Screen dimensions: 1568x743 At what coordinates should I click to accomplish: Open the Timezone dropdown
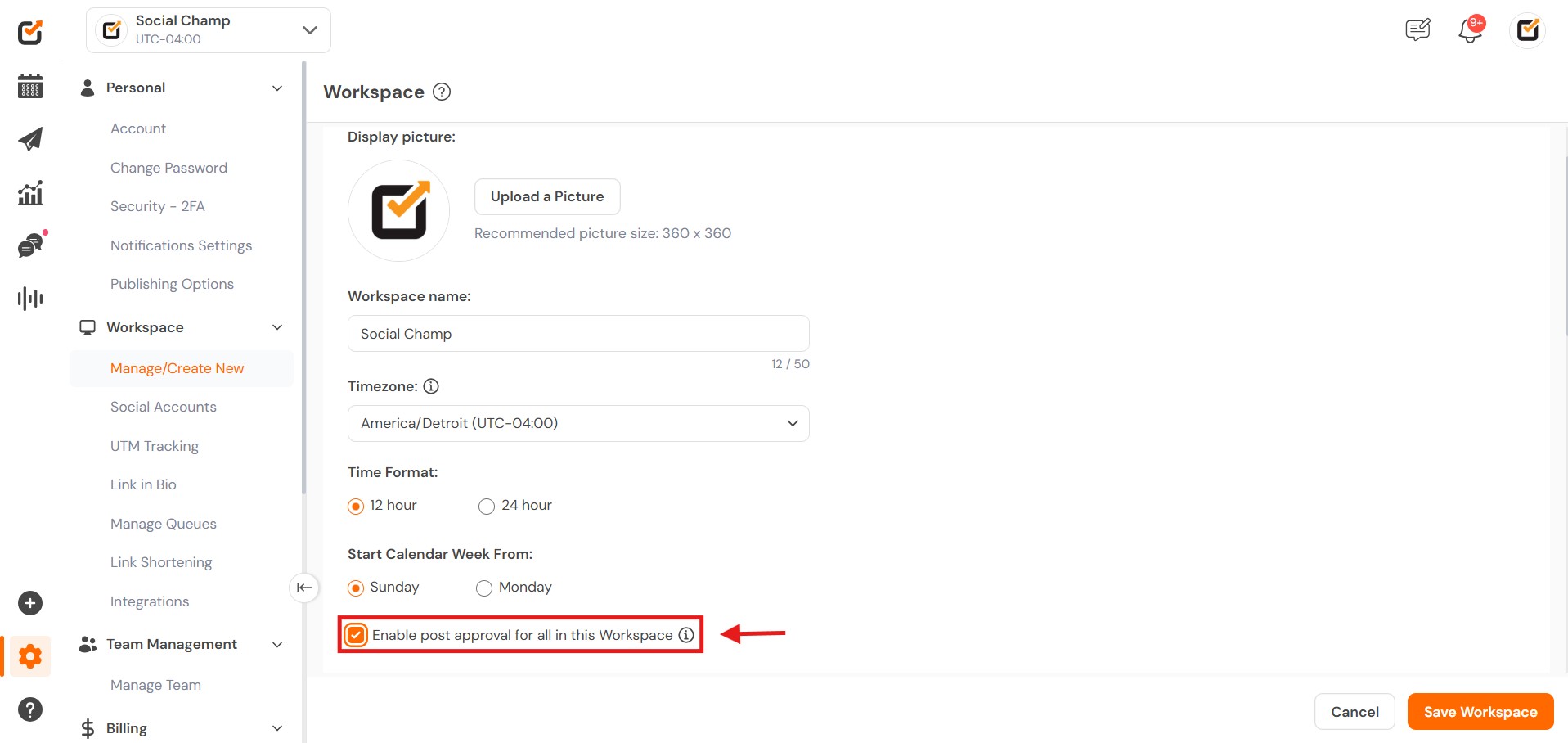click(x=578, y=423)
